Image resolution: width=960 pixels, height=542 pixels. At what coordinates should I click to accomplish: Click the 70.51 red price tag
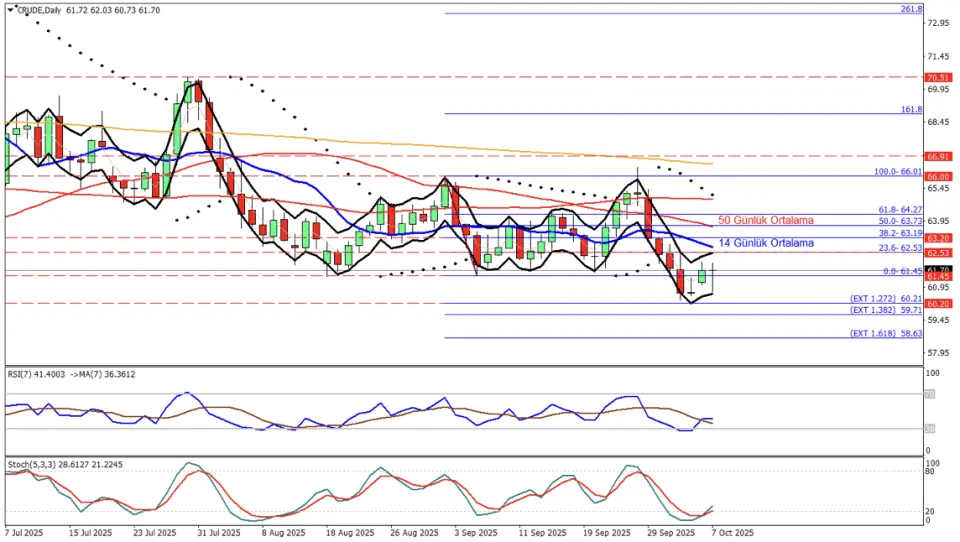(937, 77)
